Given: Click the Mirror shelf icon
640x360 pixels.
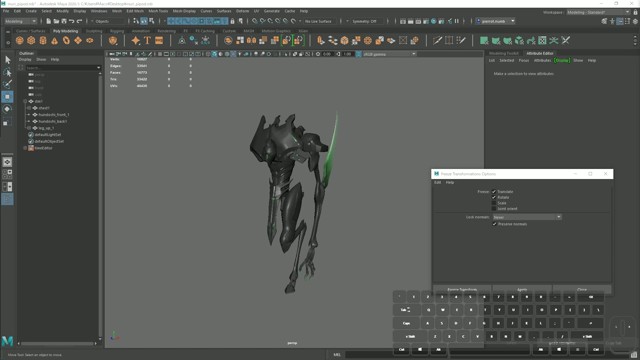Looking at the screenshot, I should (x=251, y=40).
